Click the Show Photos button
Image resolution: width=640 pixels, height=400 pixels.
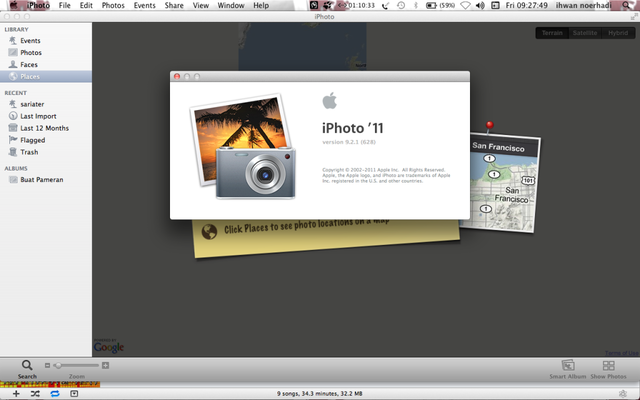coord(608,369)
